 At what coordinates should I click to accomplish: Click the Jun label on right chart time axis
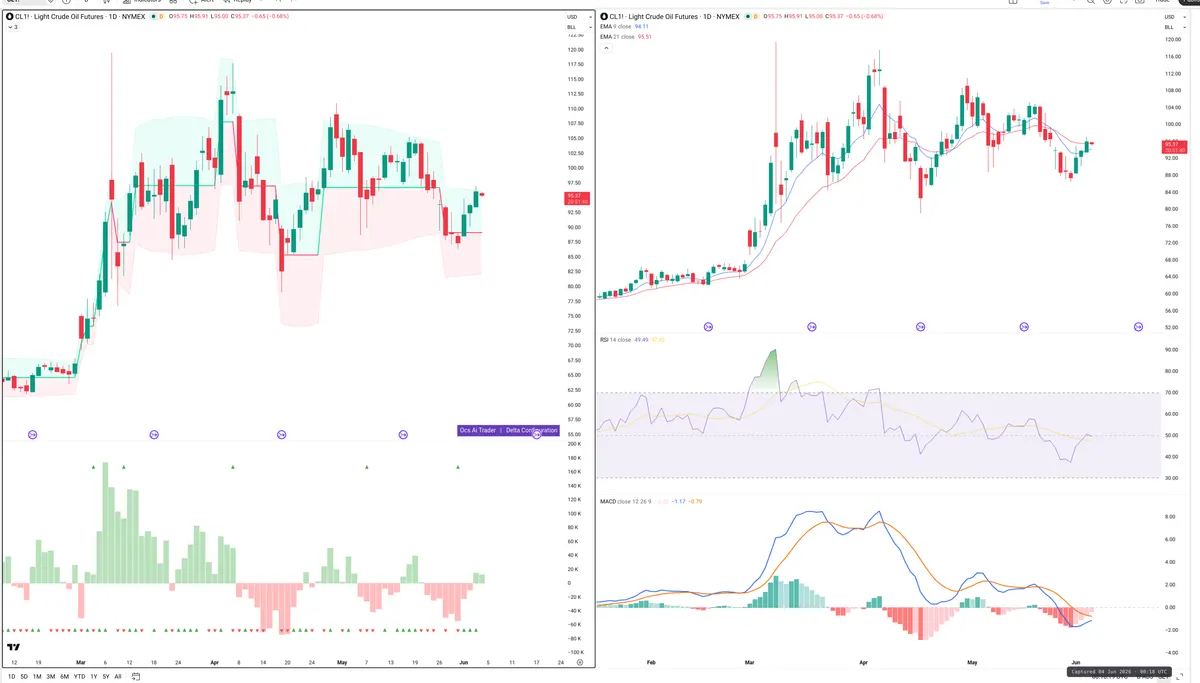tap(1075, 662)
